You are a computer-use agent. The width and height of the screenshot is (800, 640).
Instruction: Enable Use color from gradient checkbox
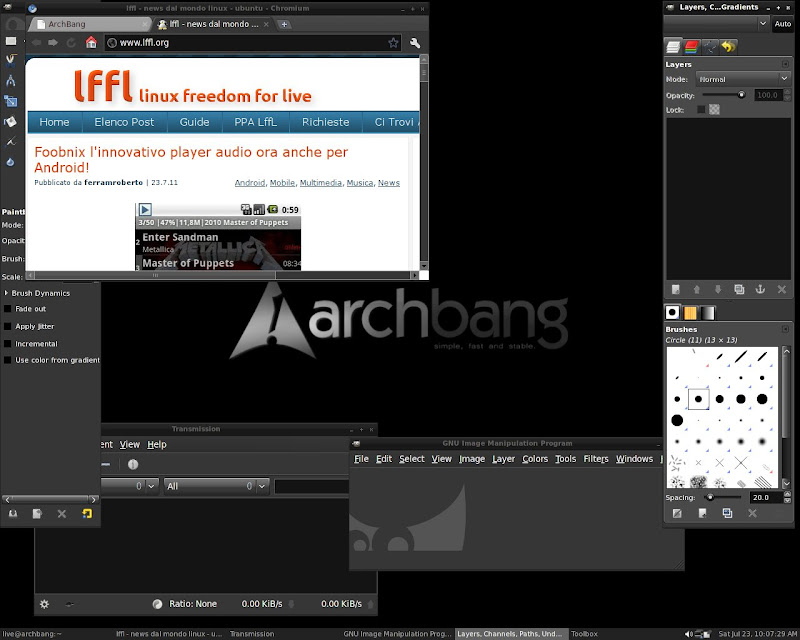click(x=8, y=360)
